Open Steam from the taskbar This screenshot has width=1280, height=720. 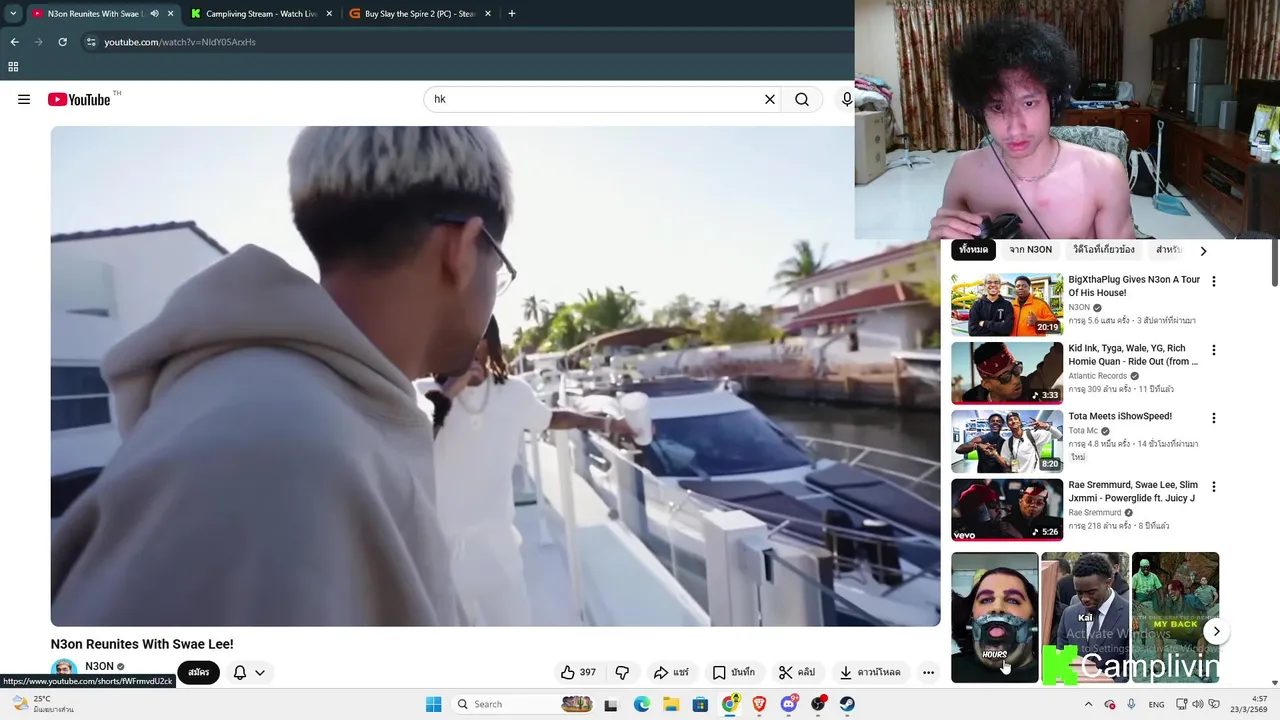click(x=847, y=704)
